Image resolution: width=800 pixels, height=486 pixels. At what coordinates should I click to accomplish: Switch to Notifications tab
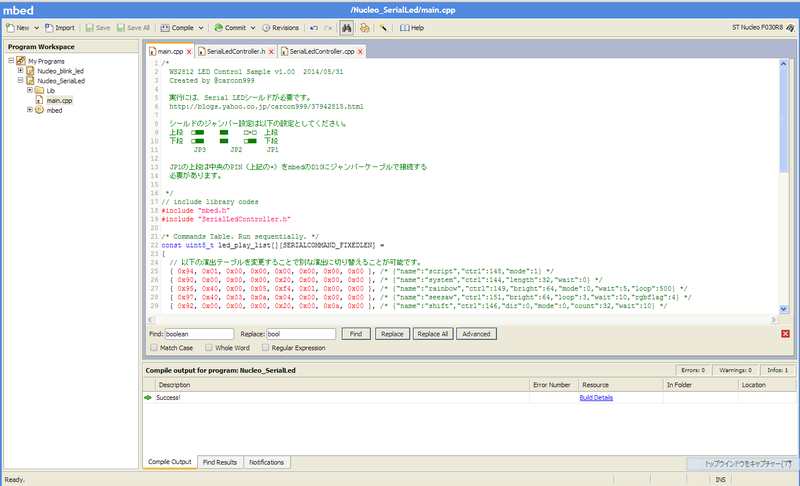coord(266,463)
